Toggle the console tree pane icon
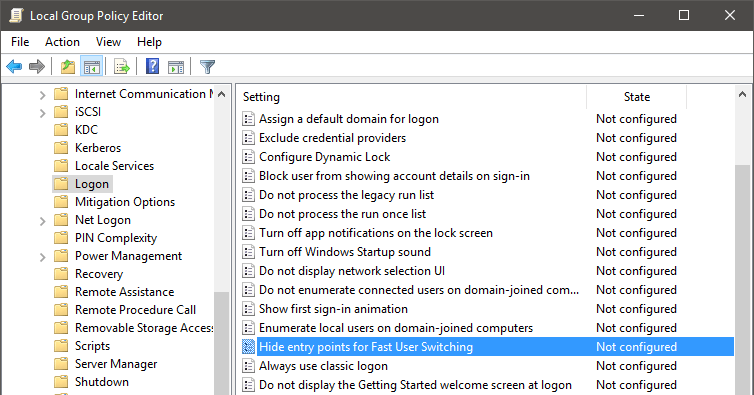Image resolution: width=754 pixels, height=395 pixels. pos(92,66)
